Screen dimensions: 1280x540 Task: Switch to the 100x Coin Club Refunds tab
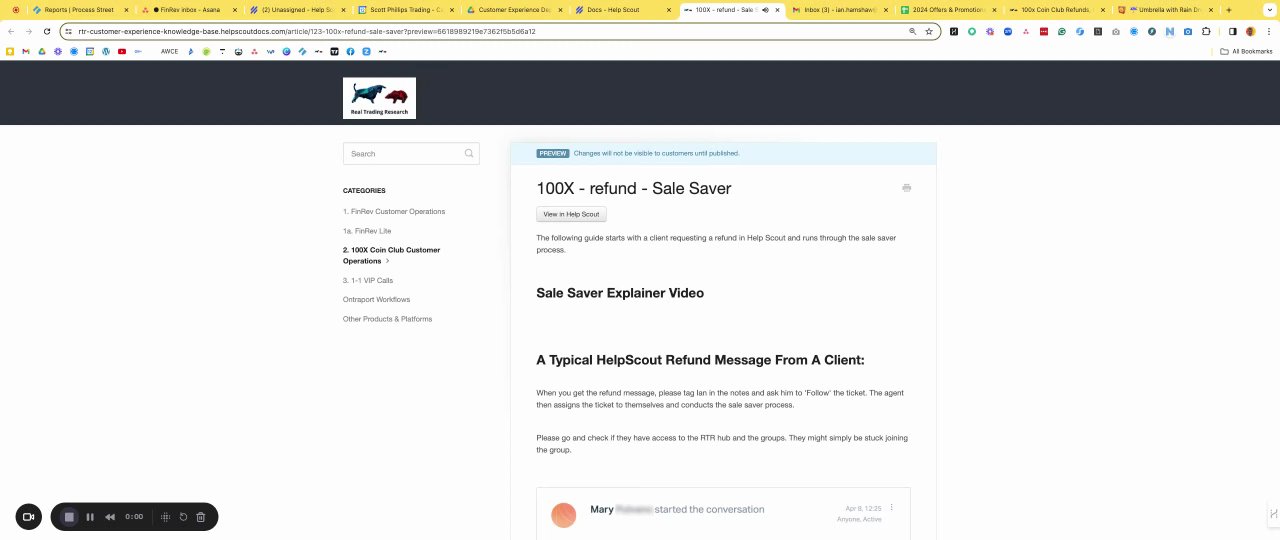coord(1055,10)
